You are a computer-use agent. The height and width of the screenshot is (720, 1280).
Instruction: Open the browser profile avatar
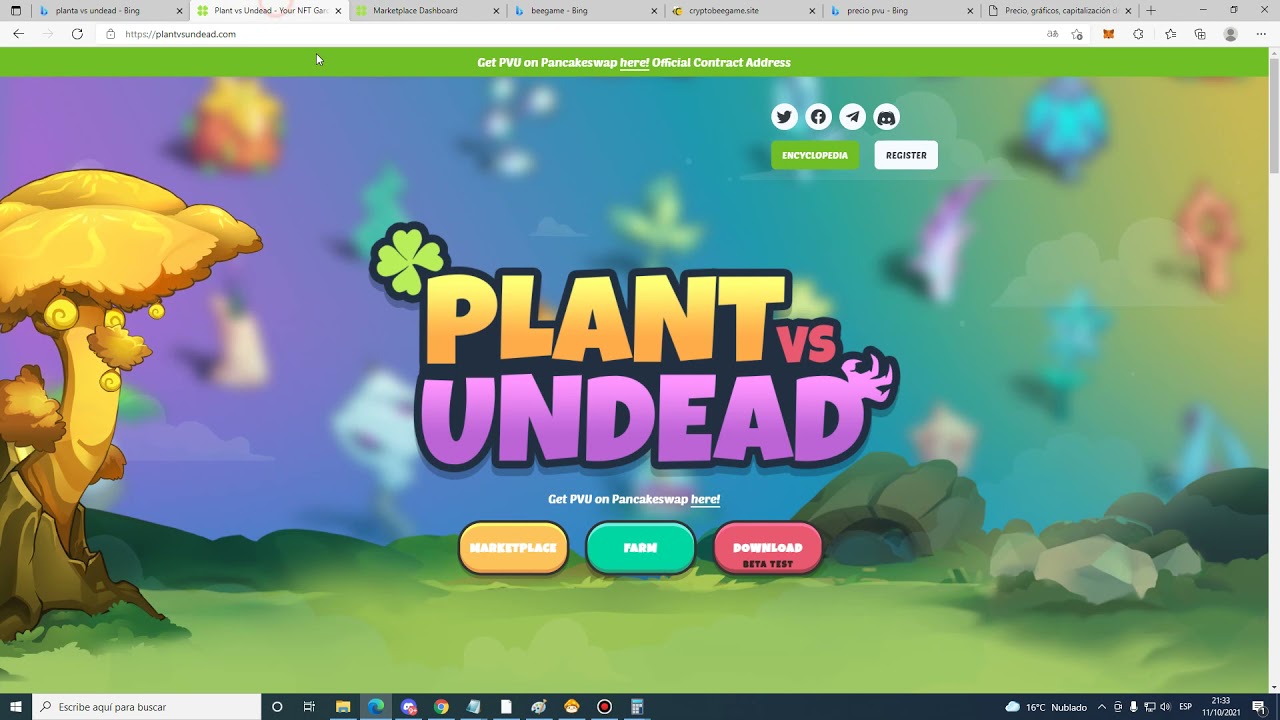1231,34
